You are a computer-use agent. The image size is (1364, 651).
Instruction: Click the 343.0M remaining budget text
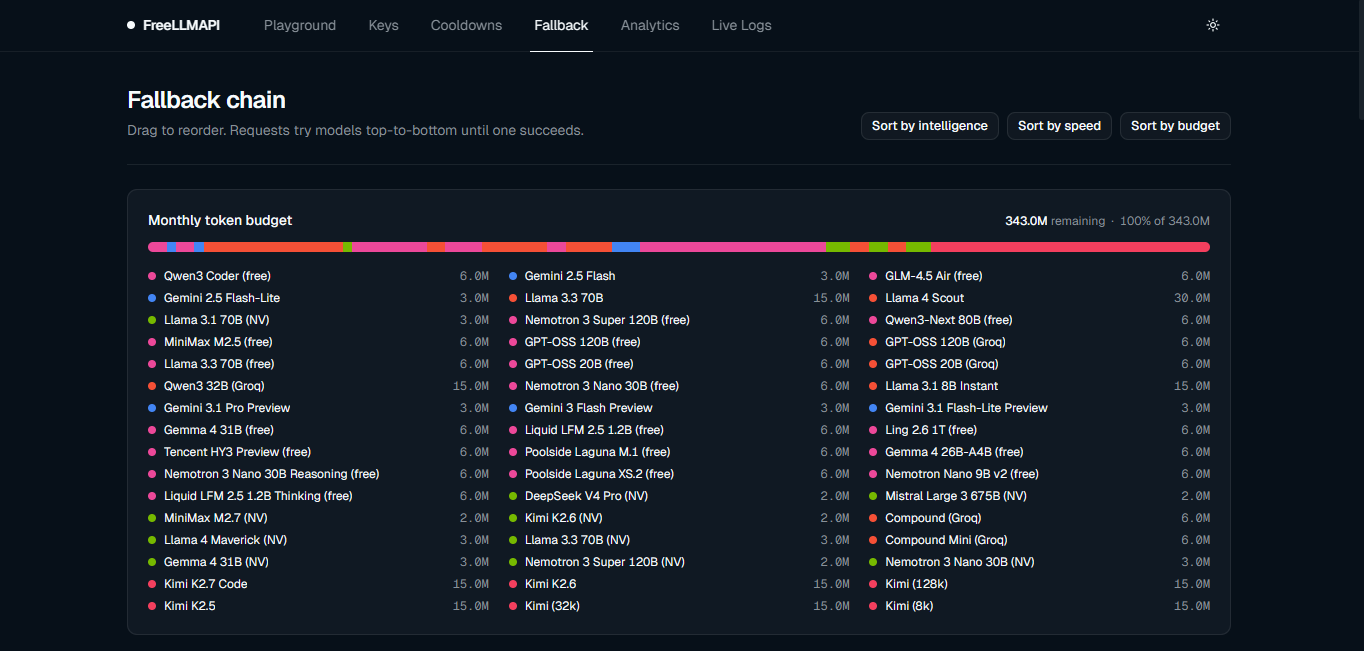tap(1055, 221)
